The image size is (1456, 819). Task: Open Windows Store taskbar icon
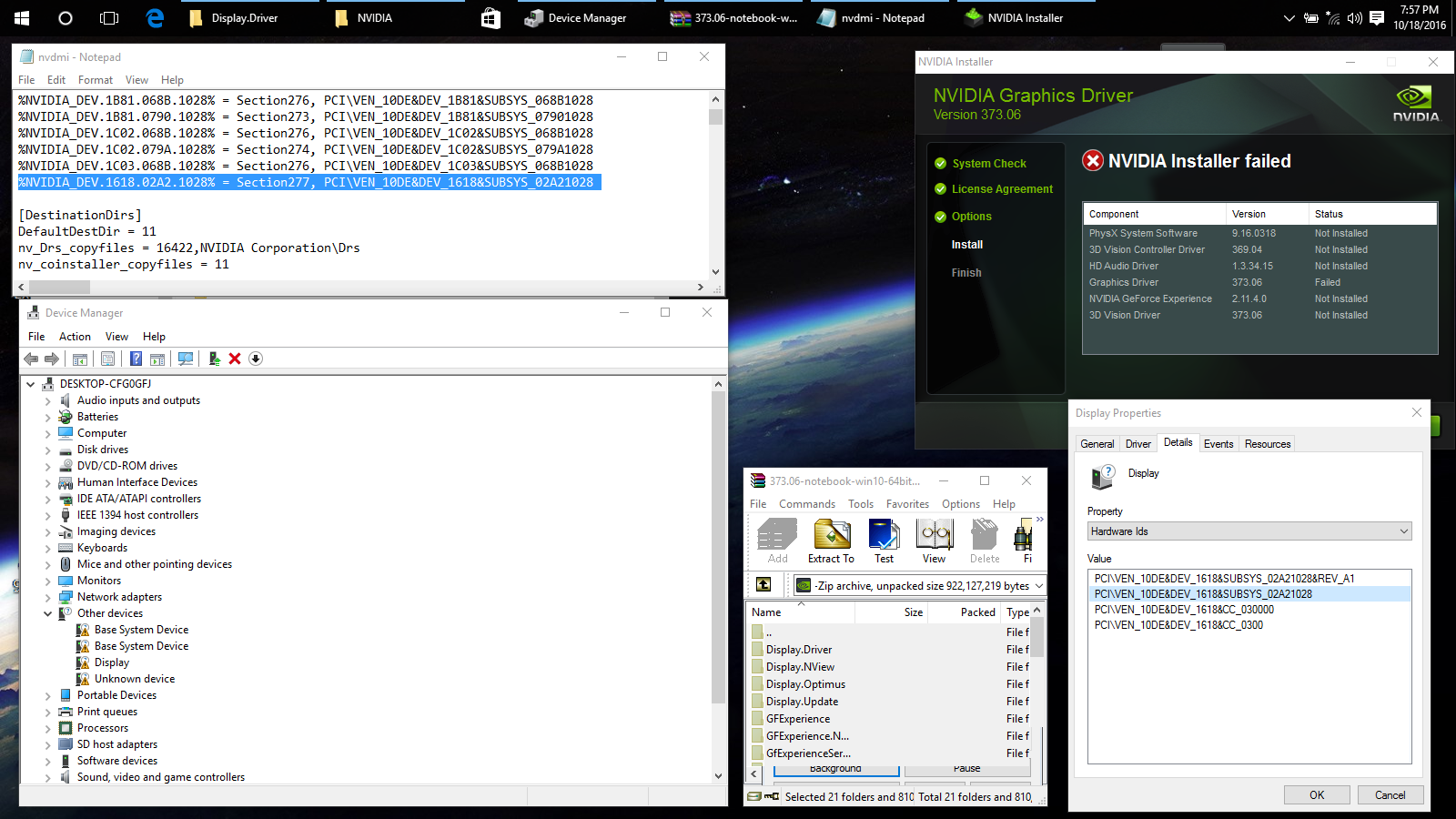pyautogui.click(x=490, y=18)
